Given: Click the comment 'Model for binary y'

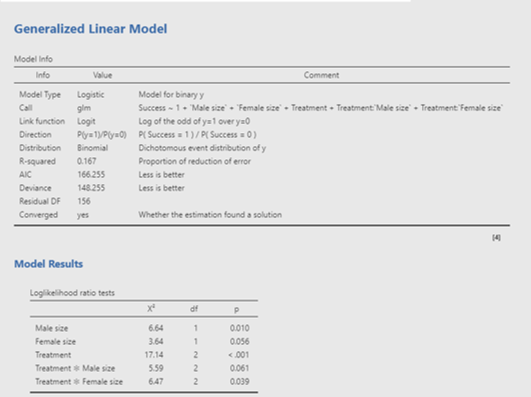Looking at the screenshot, I should [171, 95].
